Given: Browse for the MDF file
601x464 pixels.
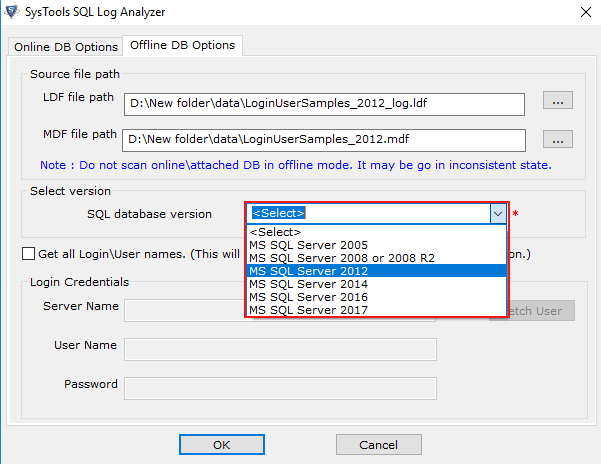Looking at the screenshot, I should [558, 139].
